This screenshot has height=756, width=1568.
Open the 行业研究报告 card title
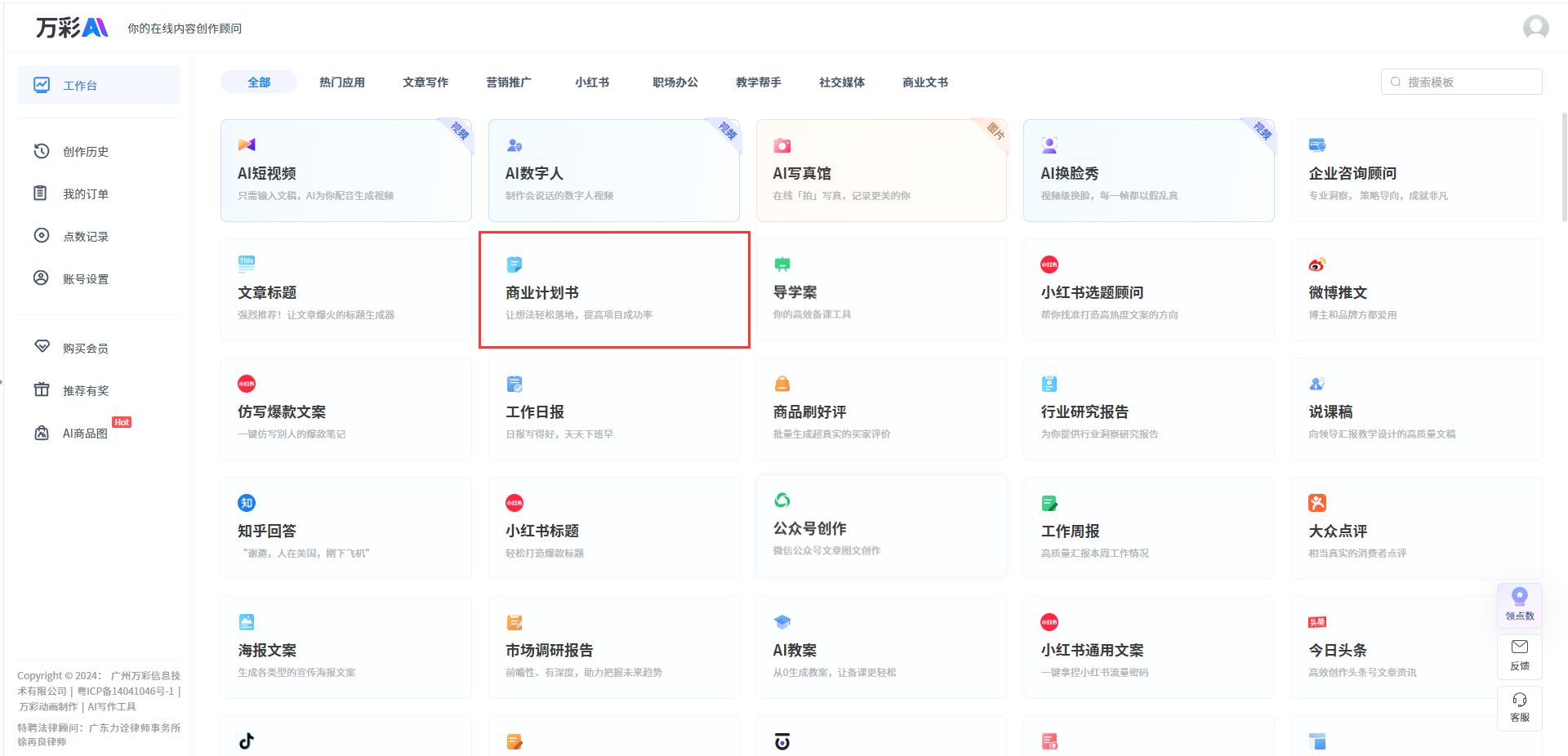click(x=1085, y=412)
